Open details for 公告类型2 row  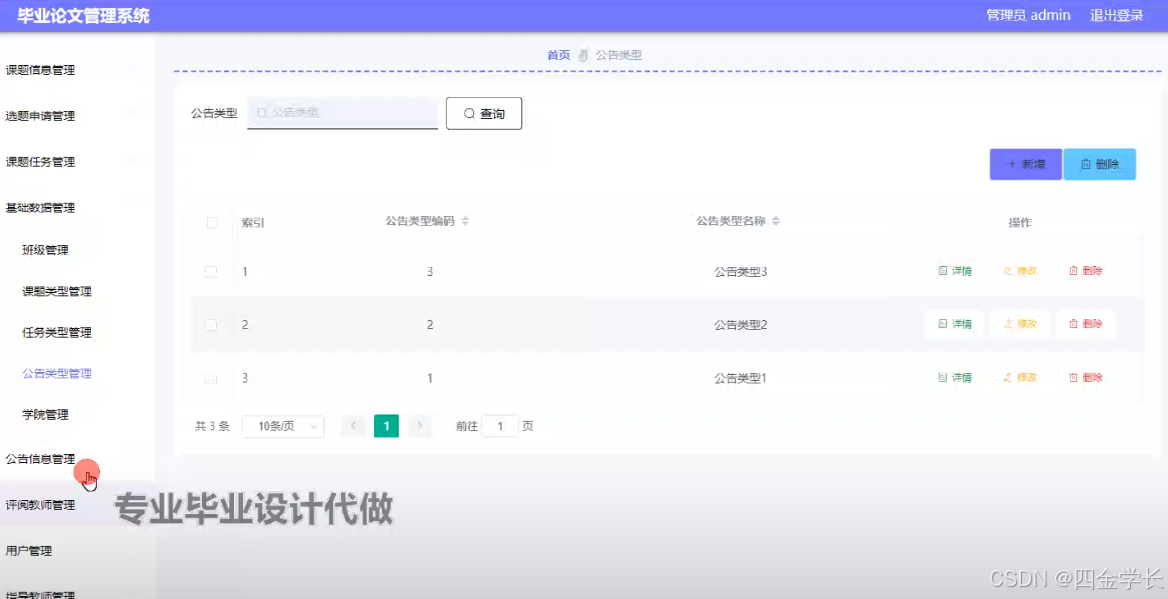point(953,324)
